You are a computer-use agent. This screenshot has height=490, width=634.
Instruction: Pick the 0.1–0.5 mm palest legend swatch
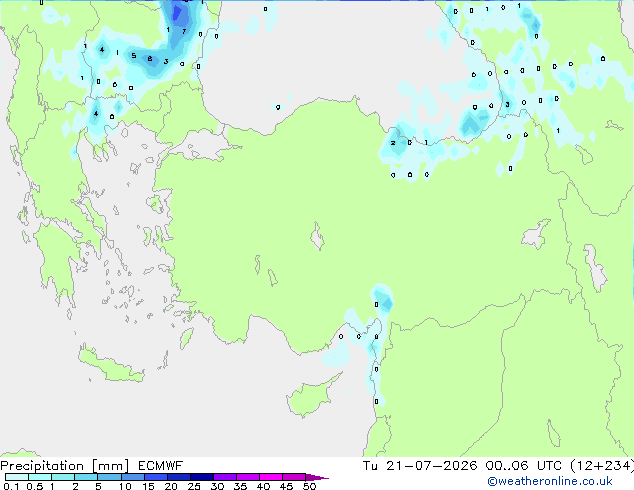coord(17,477)
